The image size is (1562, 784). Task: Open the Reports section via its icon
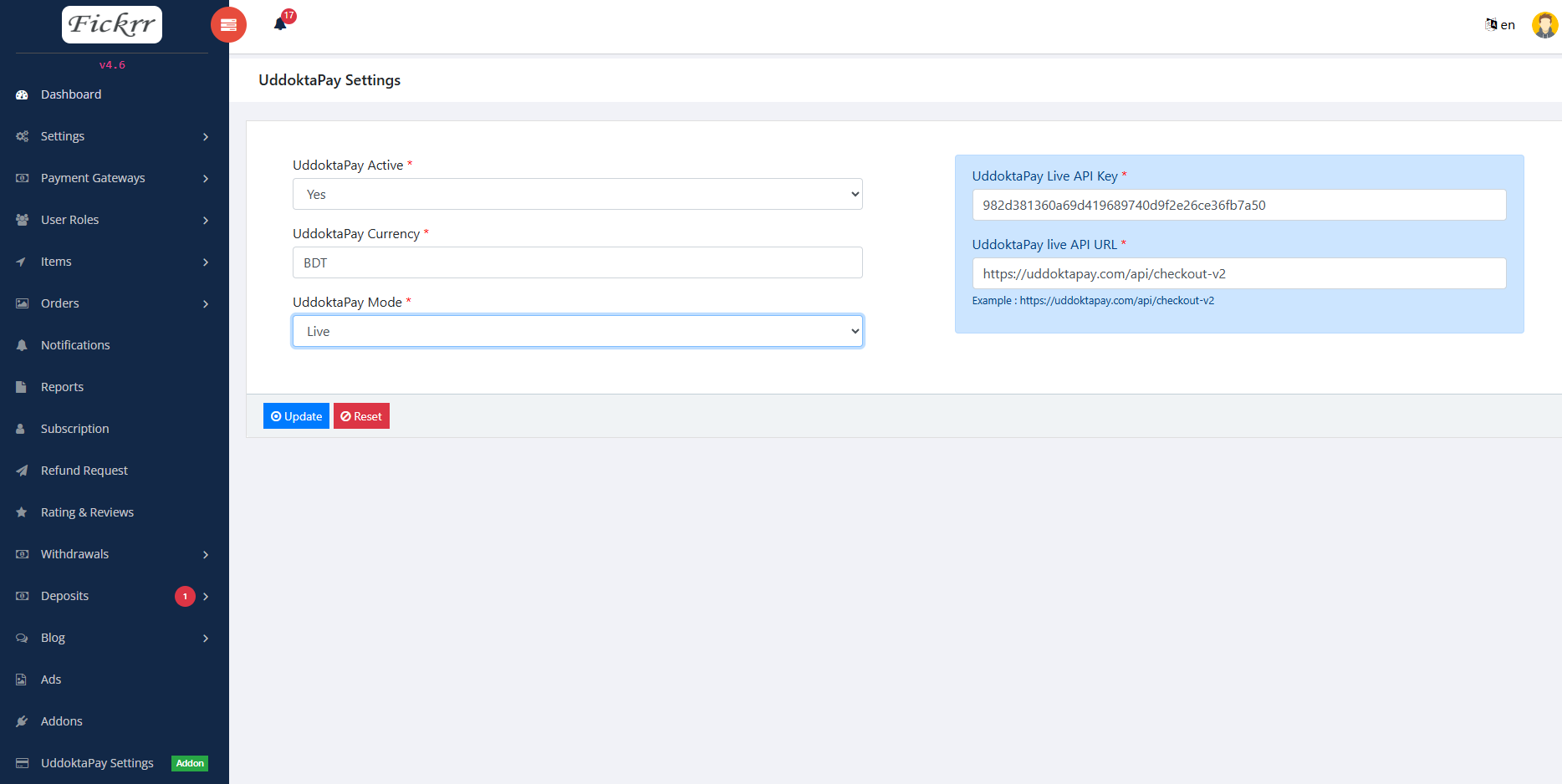[21, 386]
